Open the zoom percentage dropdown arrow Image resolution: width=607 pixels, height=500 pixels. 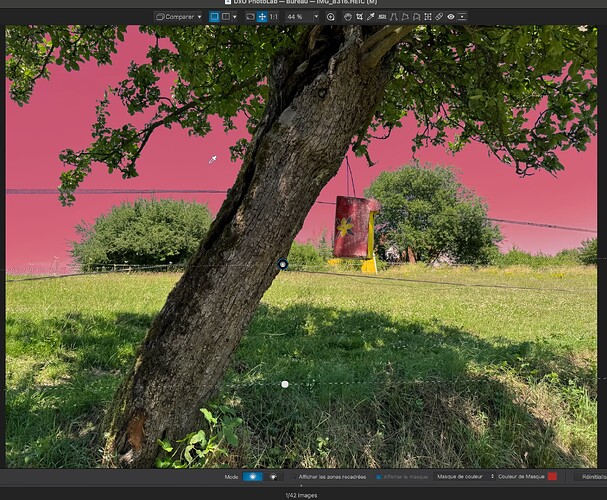point(316,17)
